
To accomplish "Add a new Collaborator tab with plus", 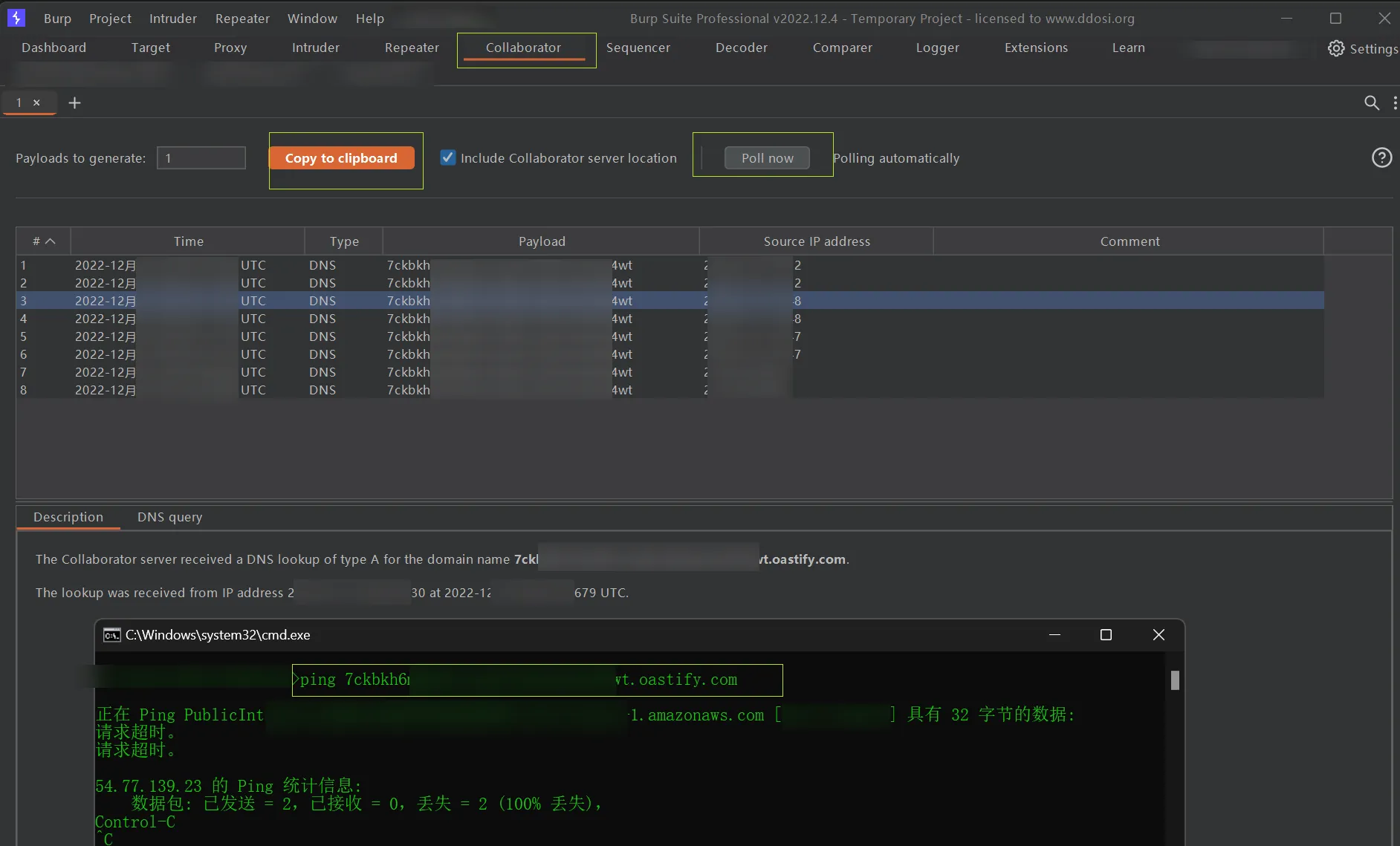I will pos(74,103).
